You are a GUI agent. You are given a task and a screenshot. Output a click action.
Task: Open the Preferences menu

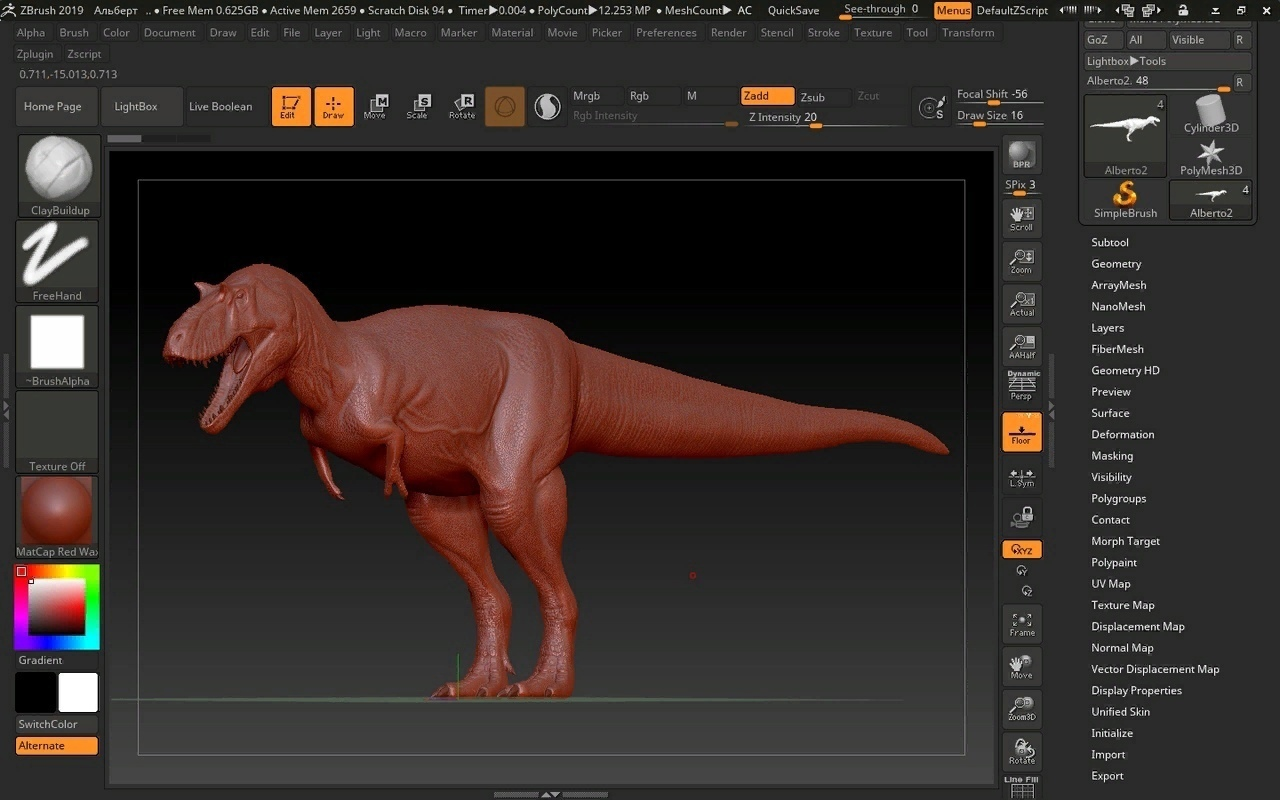click(x=666, y=32)
